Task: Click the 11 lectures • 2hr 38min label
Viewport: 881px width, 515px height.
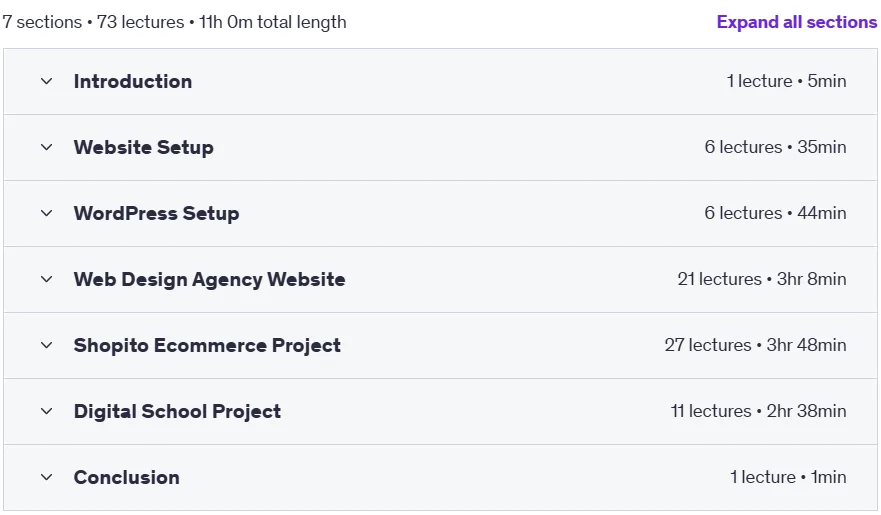Action: click(758, 411)
